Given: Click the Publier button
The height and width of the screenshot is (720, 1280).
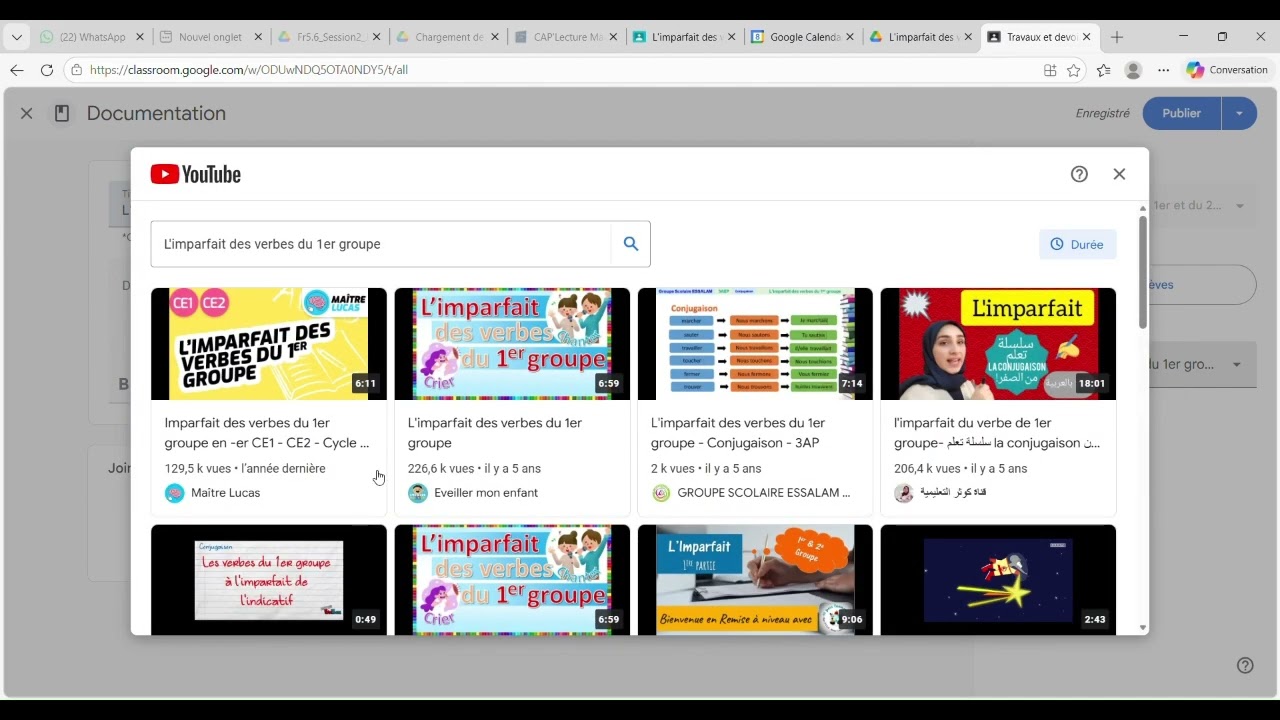Looking at the screenshot, I should click(1181, 113).
